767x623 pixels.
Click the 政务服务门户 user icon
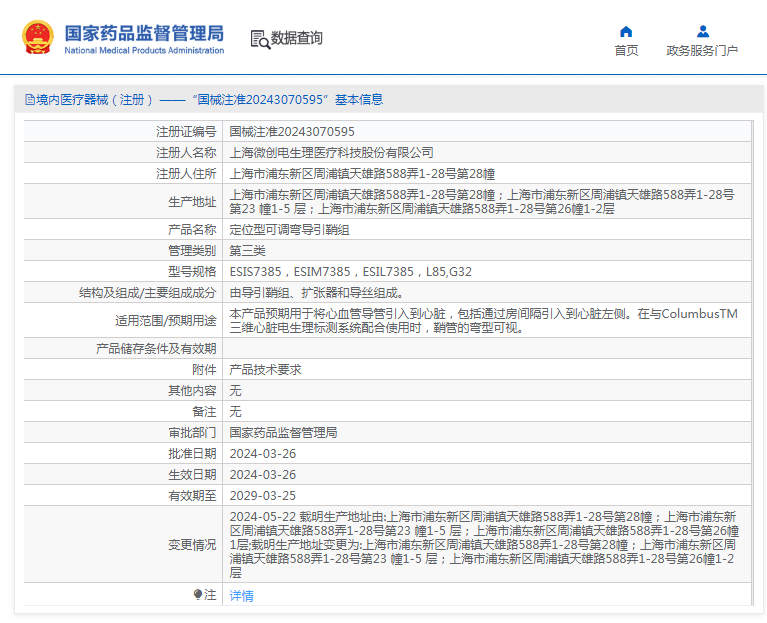pyautogui.click(x=702, y=32)
